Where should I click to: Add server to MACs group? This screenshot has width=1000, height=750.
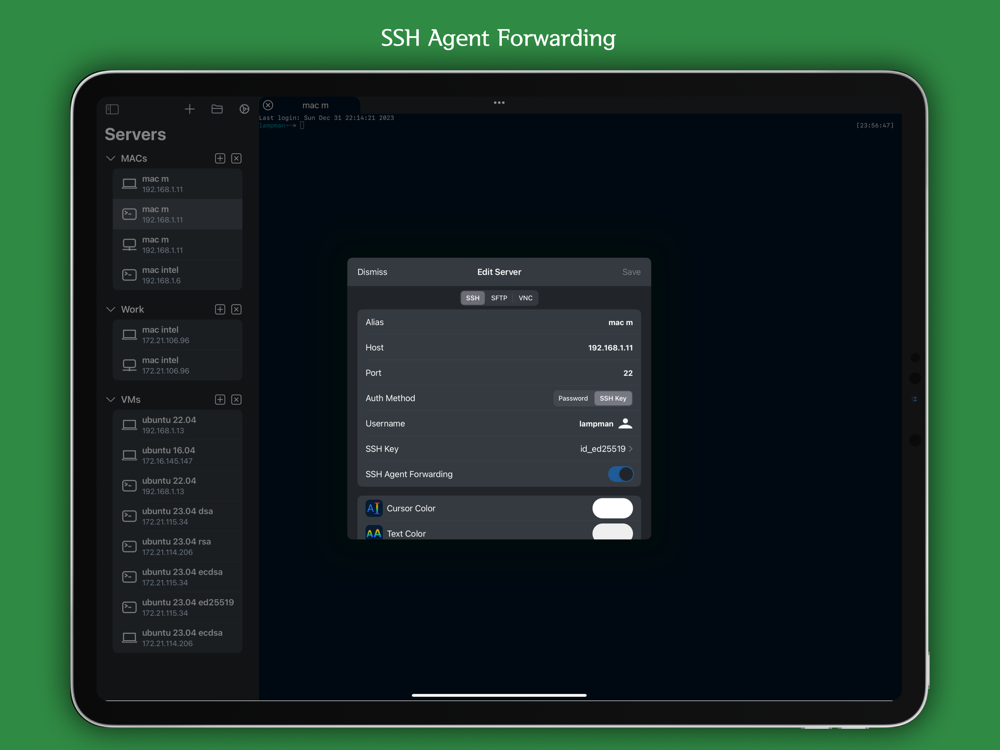point(220,158)
